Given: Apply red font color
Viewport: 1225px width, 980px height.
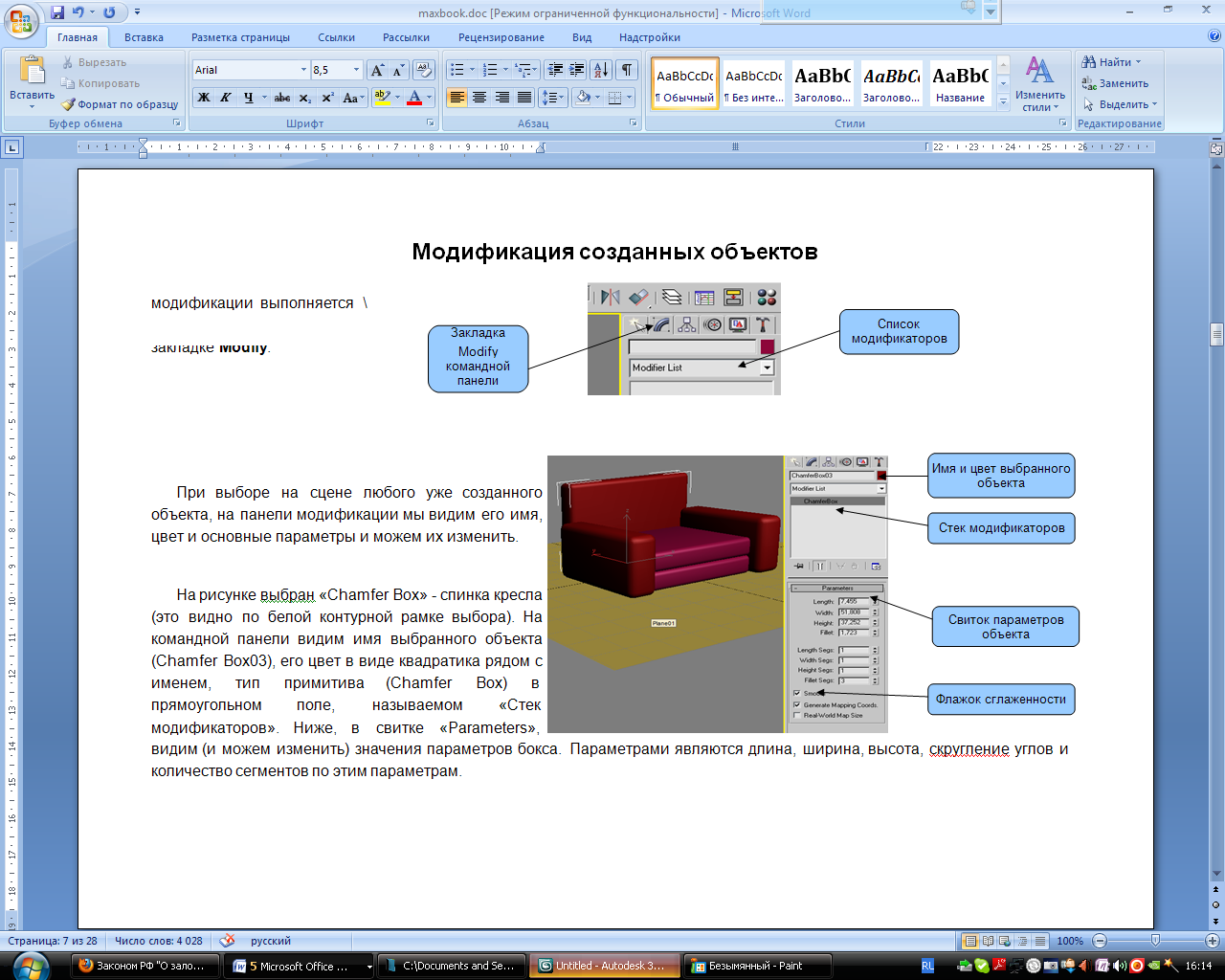Looking at the screenshot, I should [414, 98].
